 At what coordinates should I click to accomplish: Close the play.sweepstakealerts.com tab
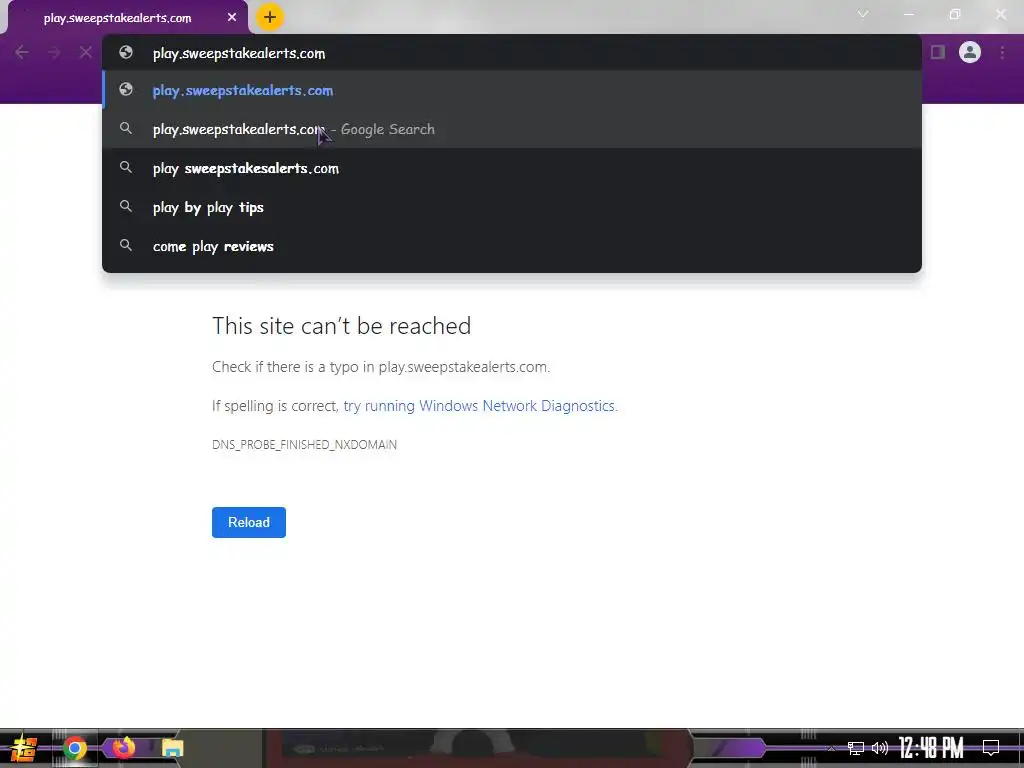232,18
